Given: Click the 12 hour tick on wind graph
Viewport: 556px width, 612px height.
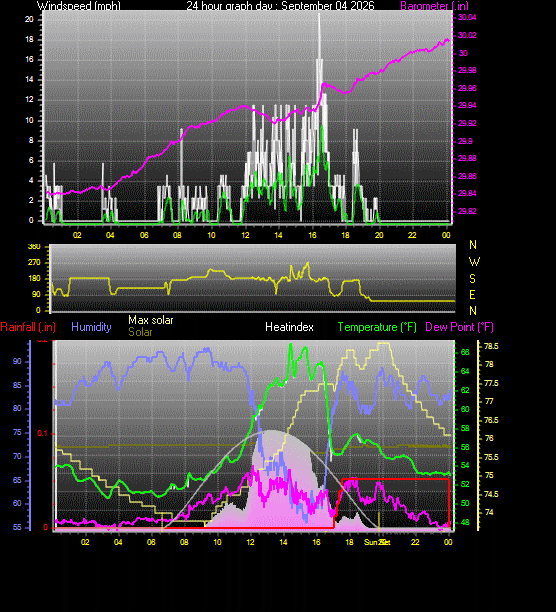Looking at the screenshot, I should 245,235.
